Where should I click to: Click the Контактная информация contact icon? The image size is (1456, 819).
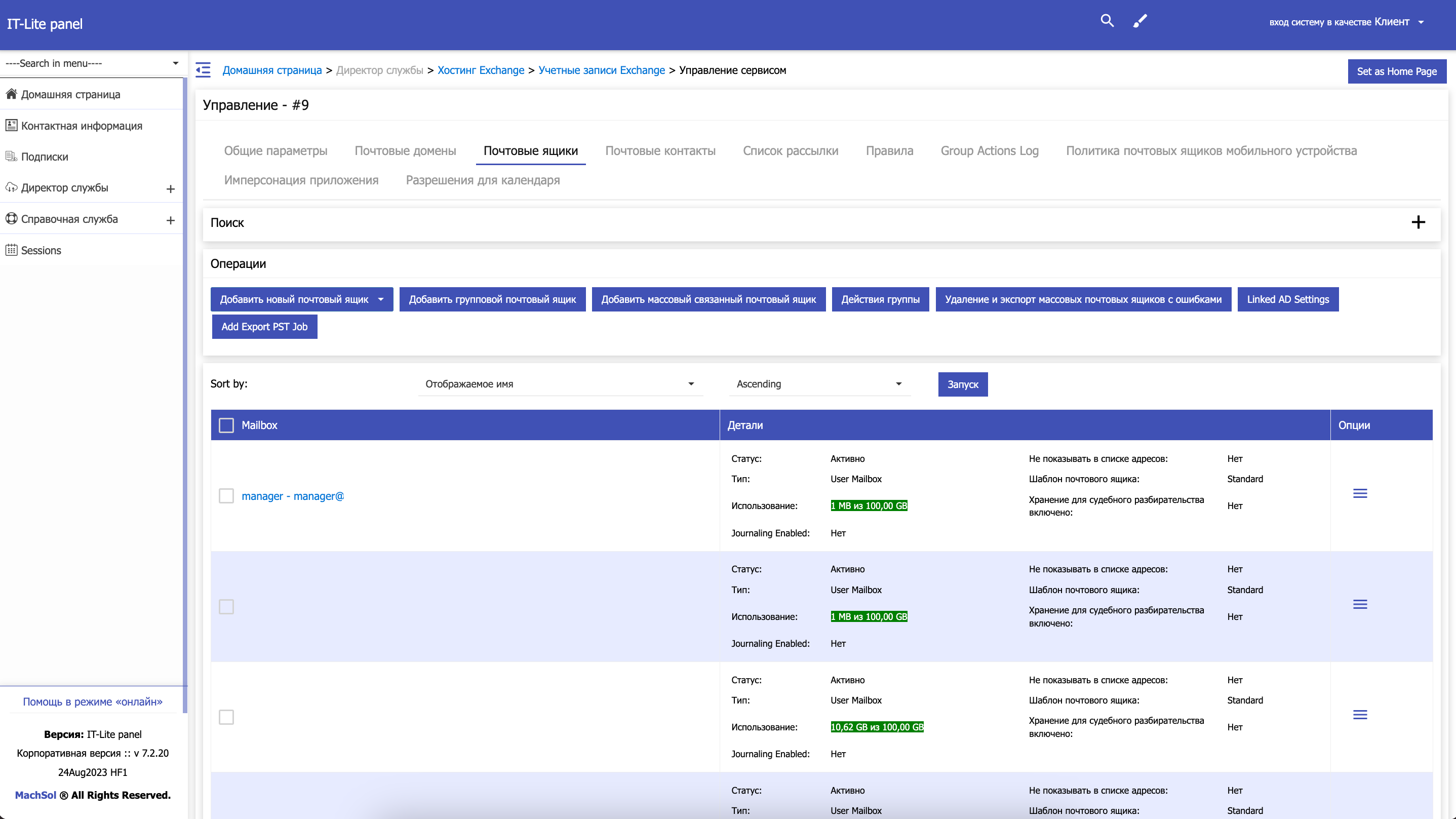click(11, 126)
